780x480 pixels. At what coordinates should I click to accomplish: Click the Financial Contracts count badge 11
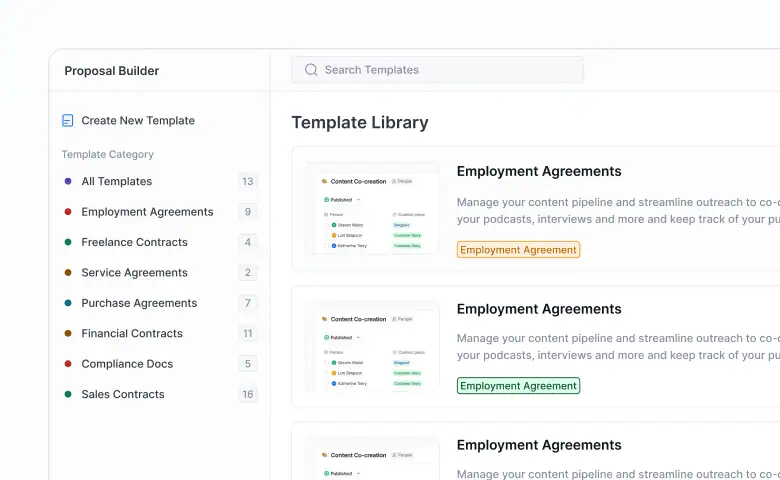click(248, 334)
